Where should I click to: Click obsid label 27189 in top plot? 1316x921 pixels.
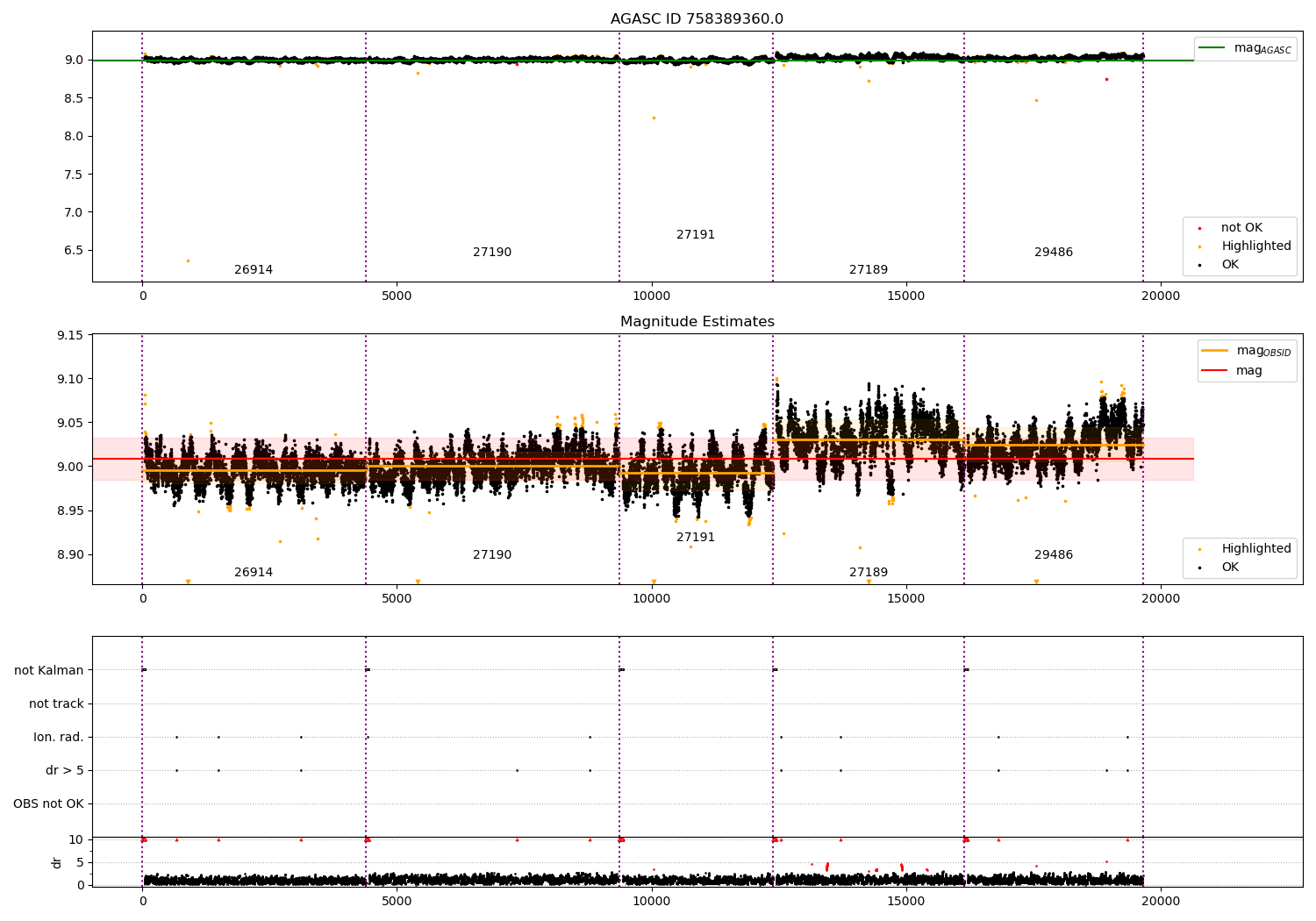tap(869, 270)
